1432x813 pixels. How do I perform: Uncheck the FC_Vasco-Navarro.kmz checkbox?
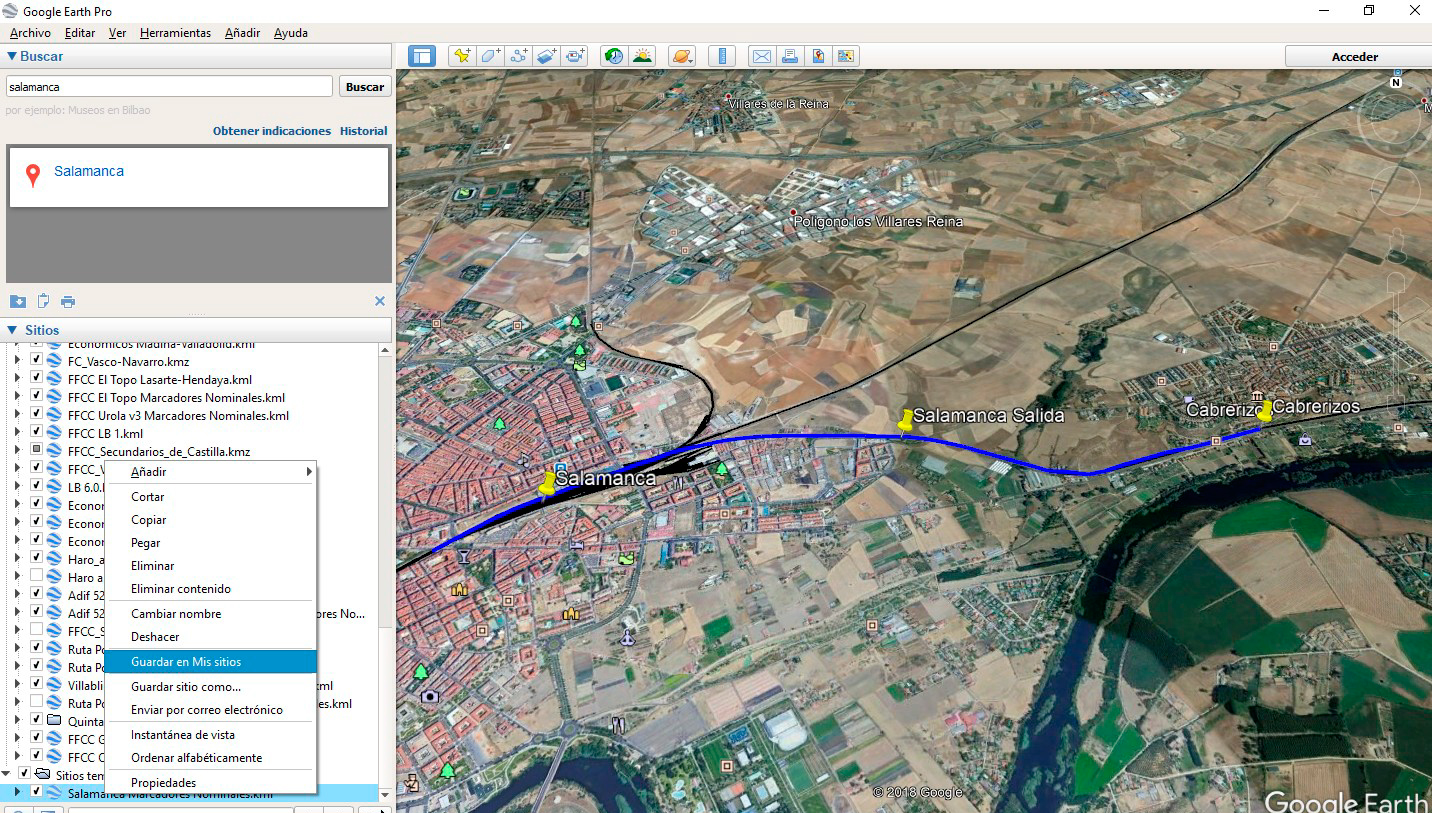[36, 361]
